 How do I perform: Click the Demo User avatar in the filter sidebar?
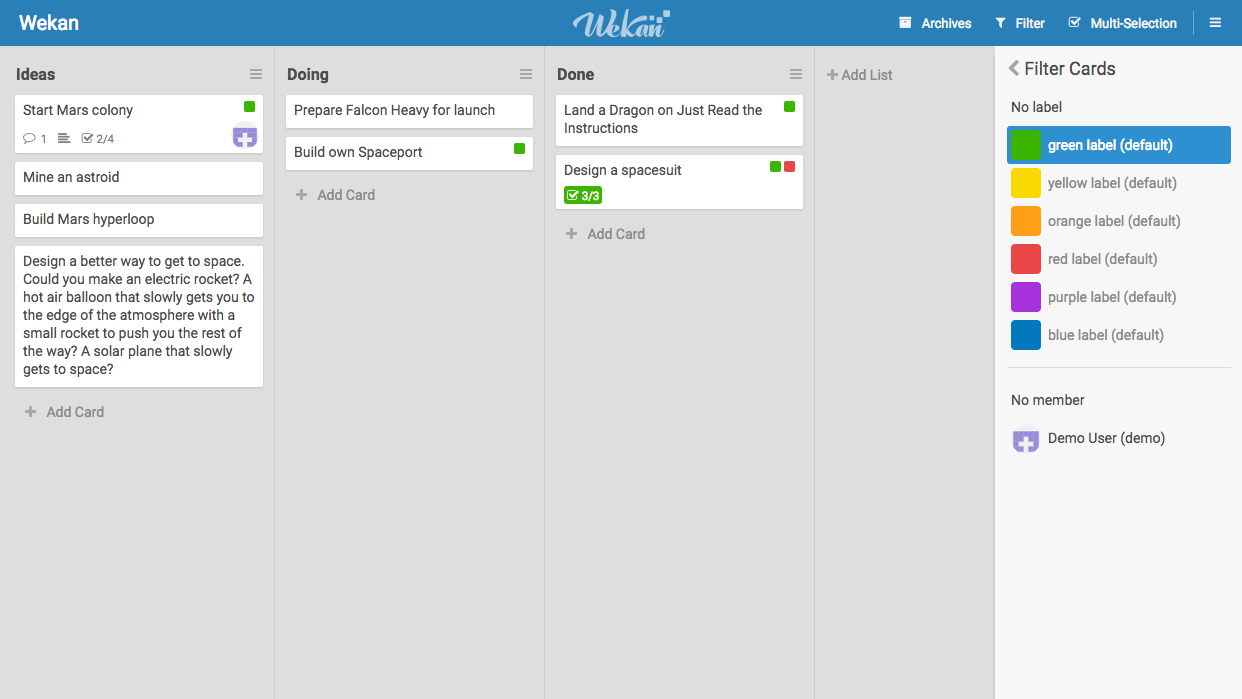pos(1025,440)
